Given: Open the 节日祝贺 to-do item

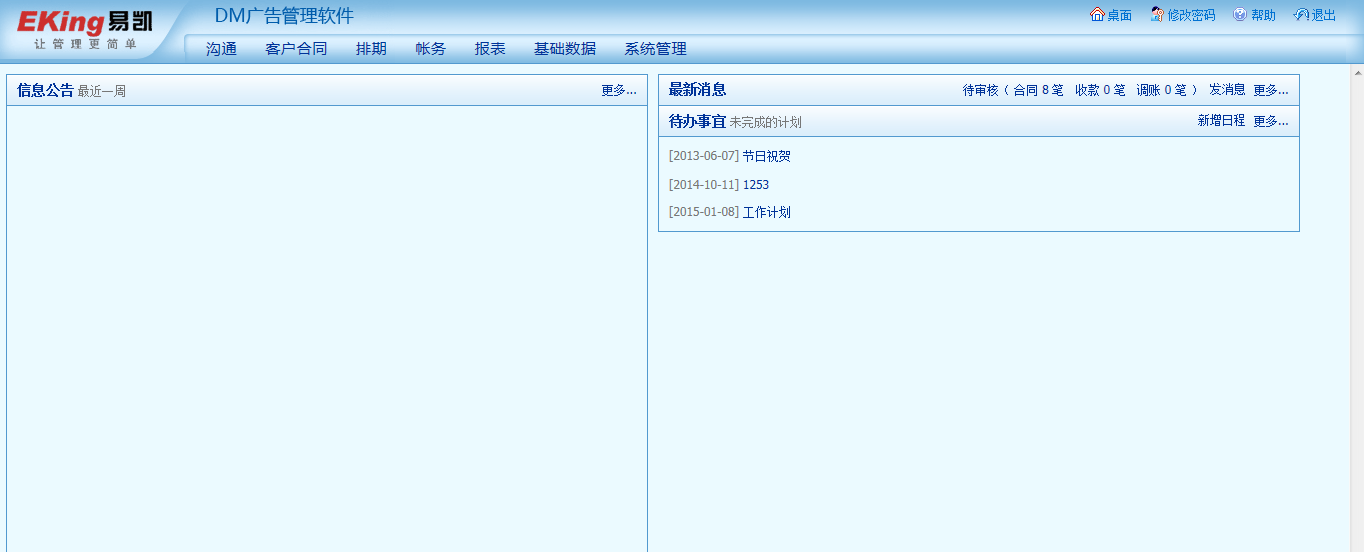Looking at the screenshot, I should [766, 157].
